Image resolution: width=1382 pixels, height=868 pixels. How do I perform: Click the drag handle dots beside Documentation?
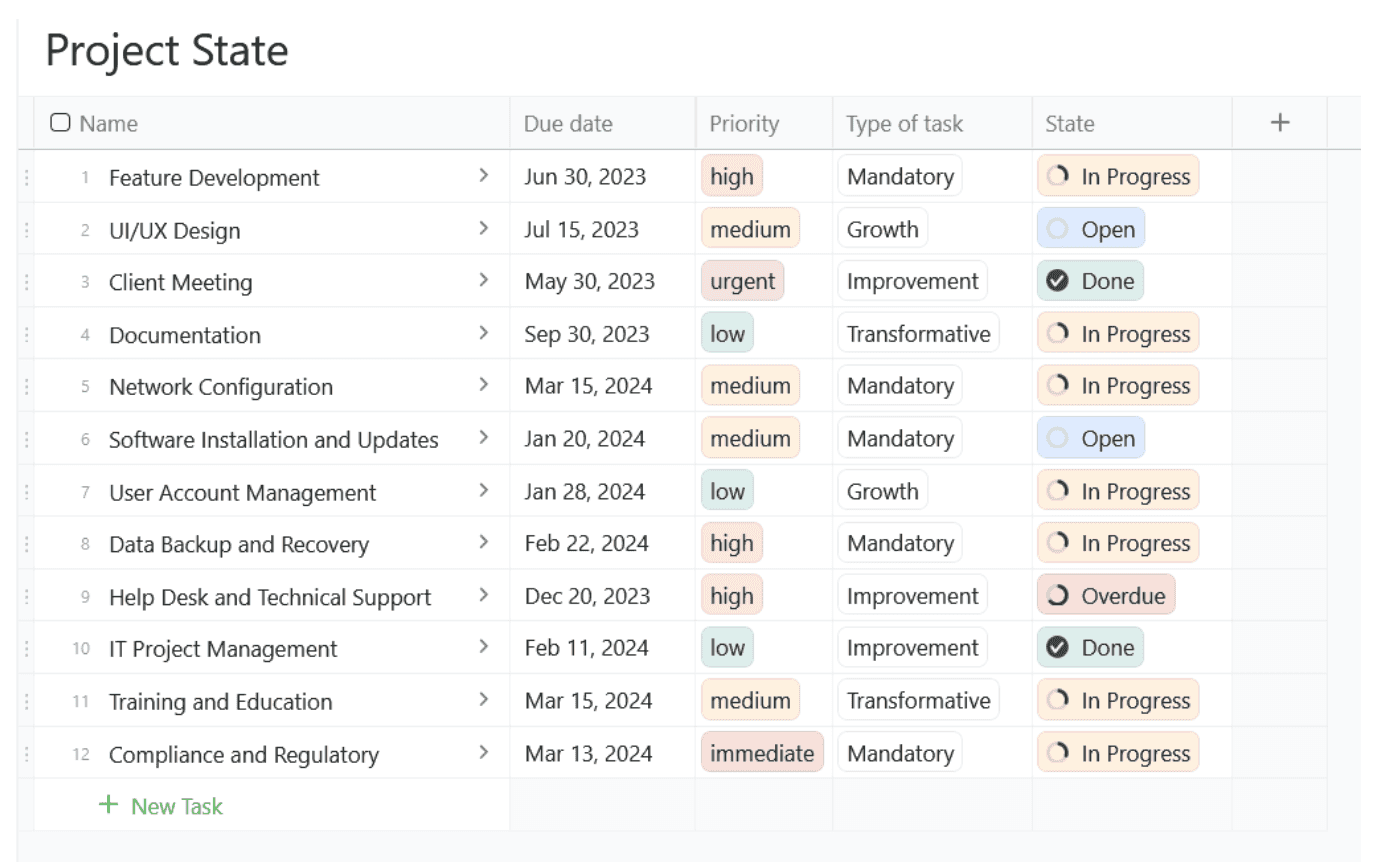(27, 333)
